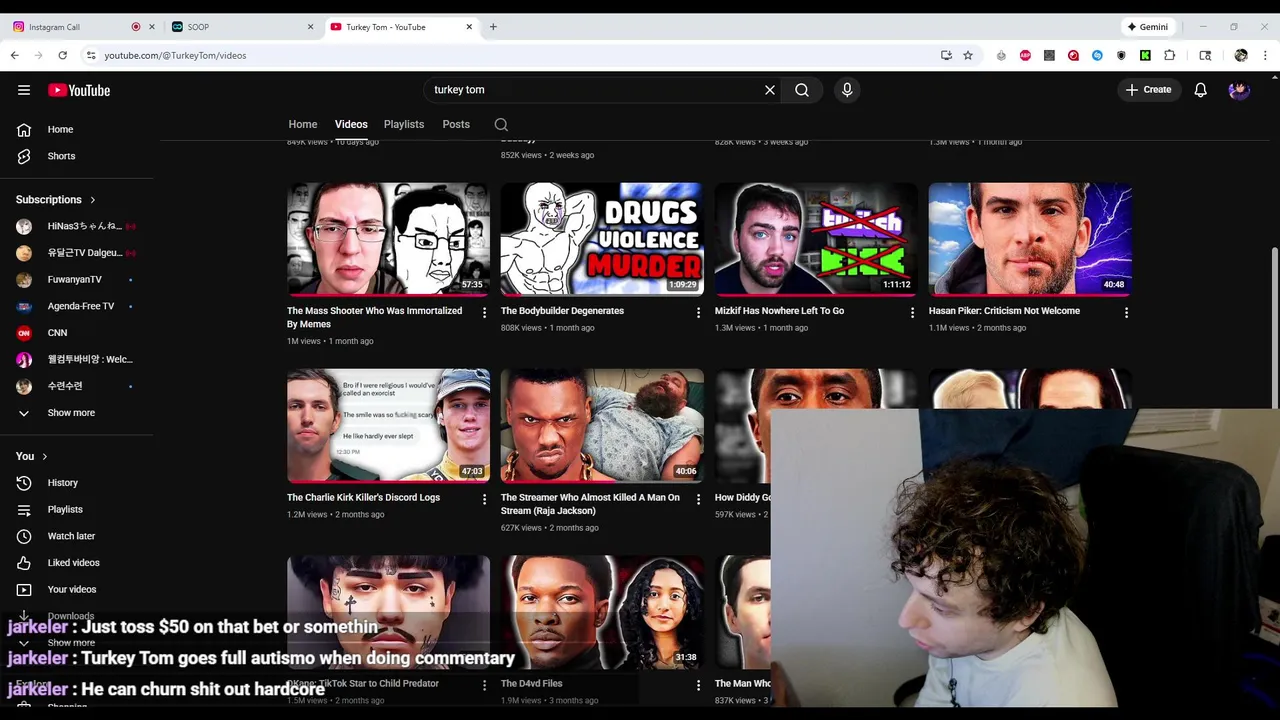Start voice search with microphone icon

click(x=847, y=90)
